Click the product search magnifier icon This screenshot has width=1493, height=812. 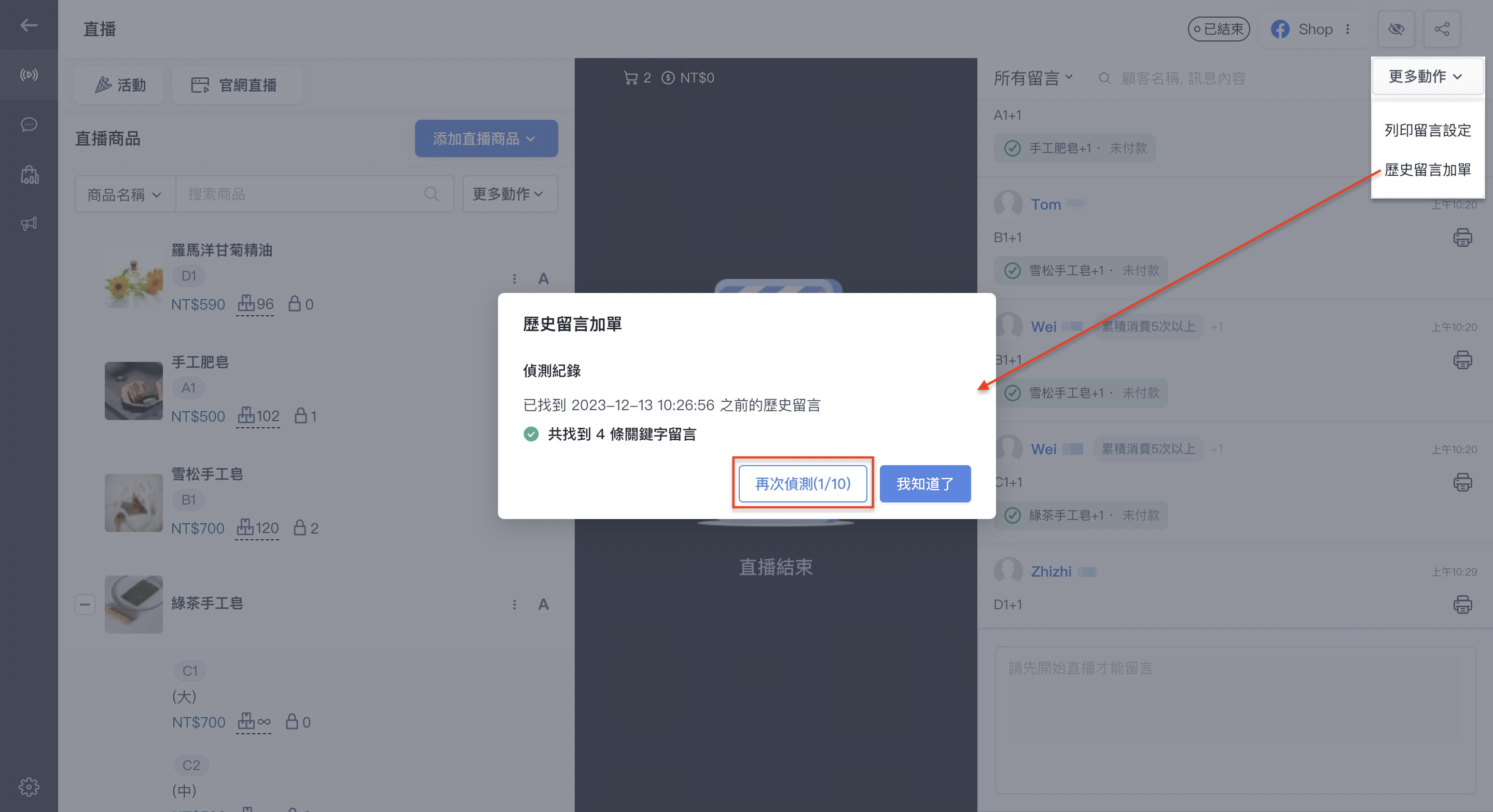431,193
